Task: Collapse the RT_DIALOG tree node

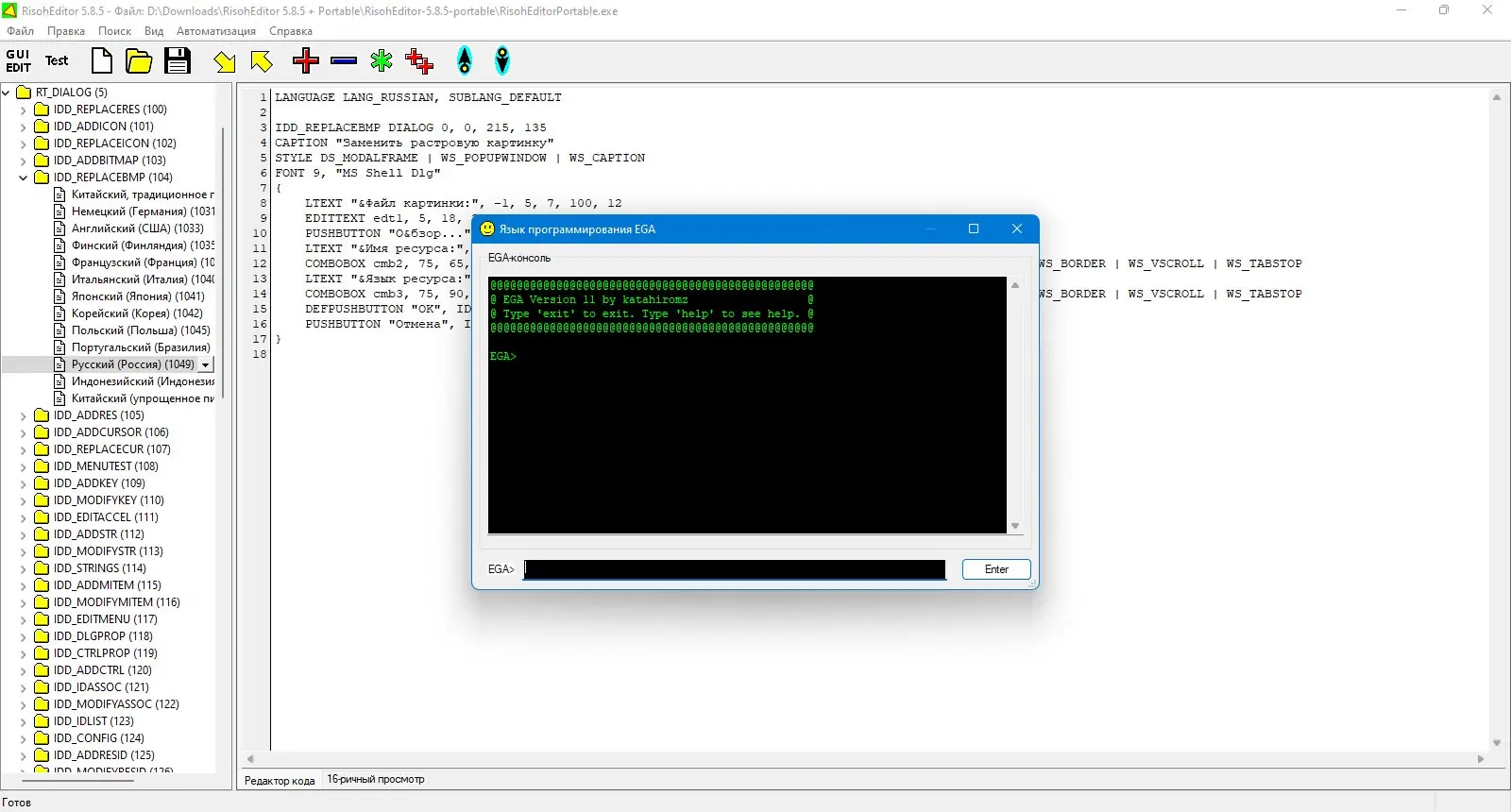Action: pos(7,93)
